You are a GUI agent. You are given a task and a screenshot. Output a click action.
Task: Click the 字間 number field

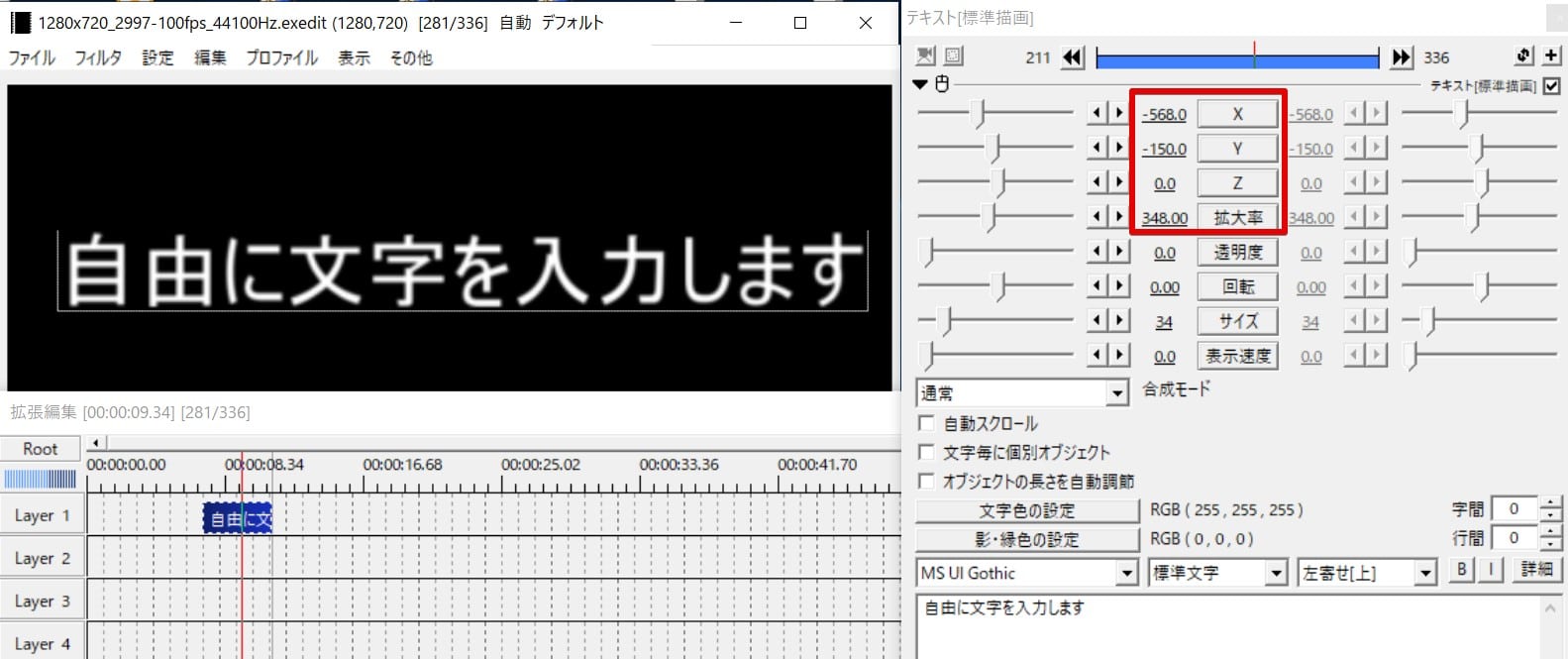pyautogui.click(x=1515, y=508)
